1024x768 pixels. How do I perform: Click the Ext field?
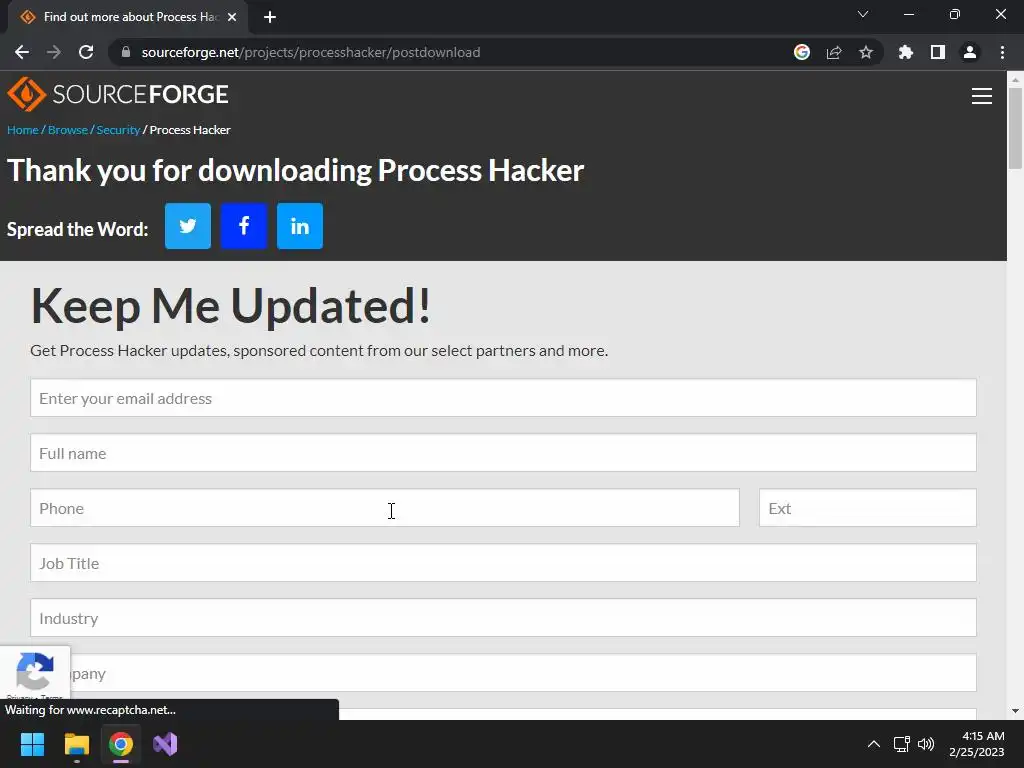[x=867, y=507]
